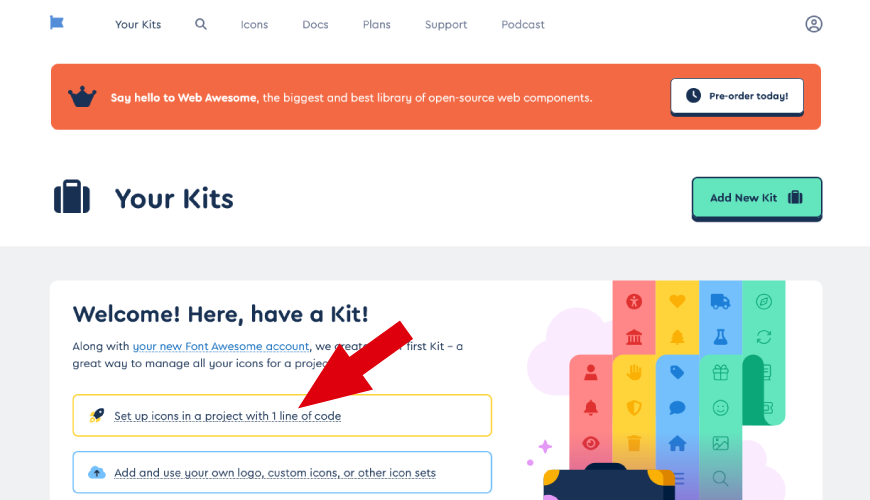
Task: Go to Your Kits in the top navigation
Action: point(138,24)
